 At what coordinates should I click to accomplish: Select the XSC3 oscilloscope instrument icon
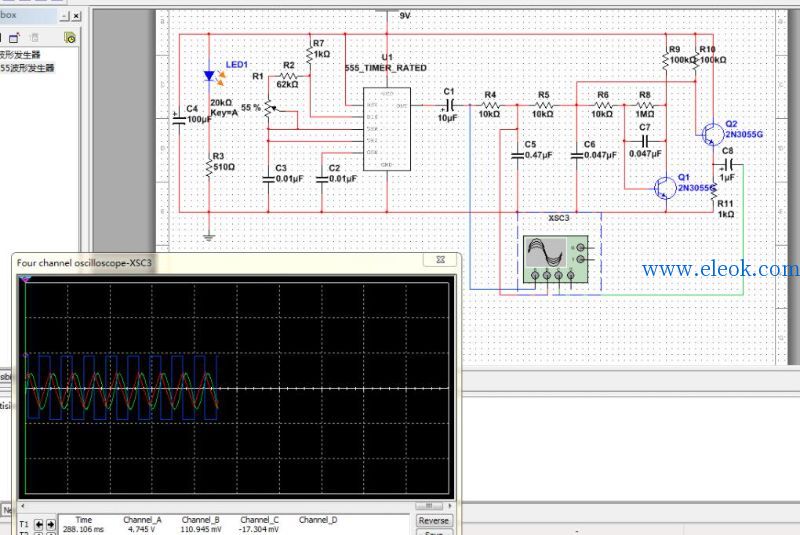pyautogui.click(x=556, y=259)
